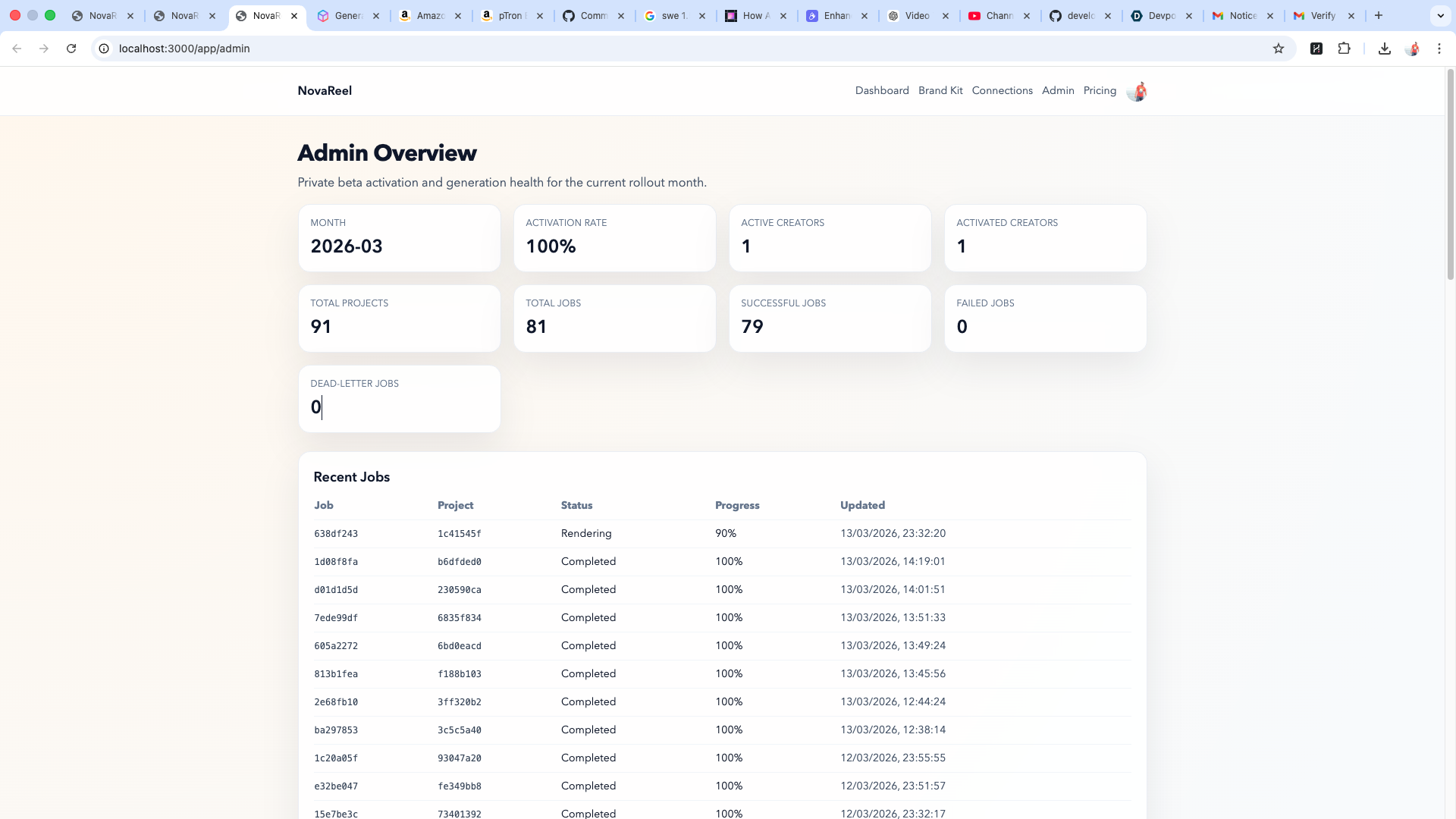Image resolution: width=1456 pixels, height=819 pixels.
Task: Click the NovaReel logo text
Action: (325, 90)
